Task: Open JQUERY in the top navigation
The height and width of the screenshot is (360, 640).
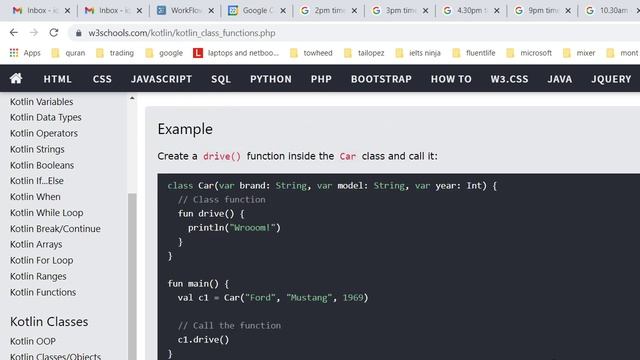Action: click(611, 79)
